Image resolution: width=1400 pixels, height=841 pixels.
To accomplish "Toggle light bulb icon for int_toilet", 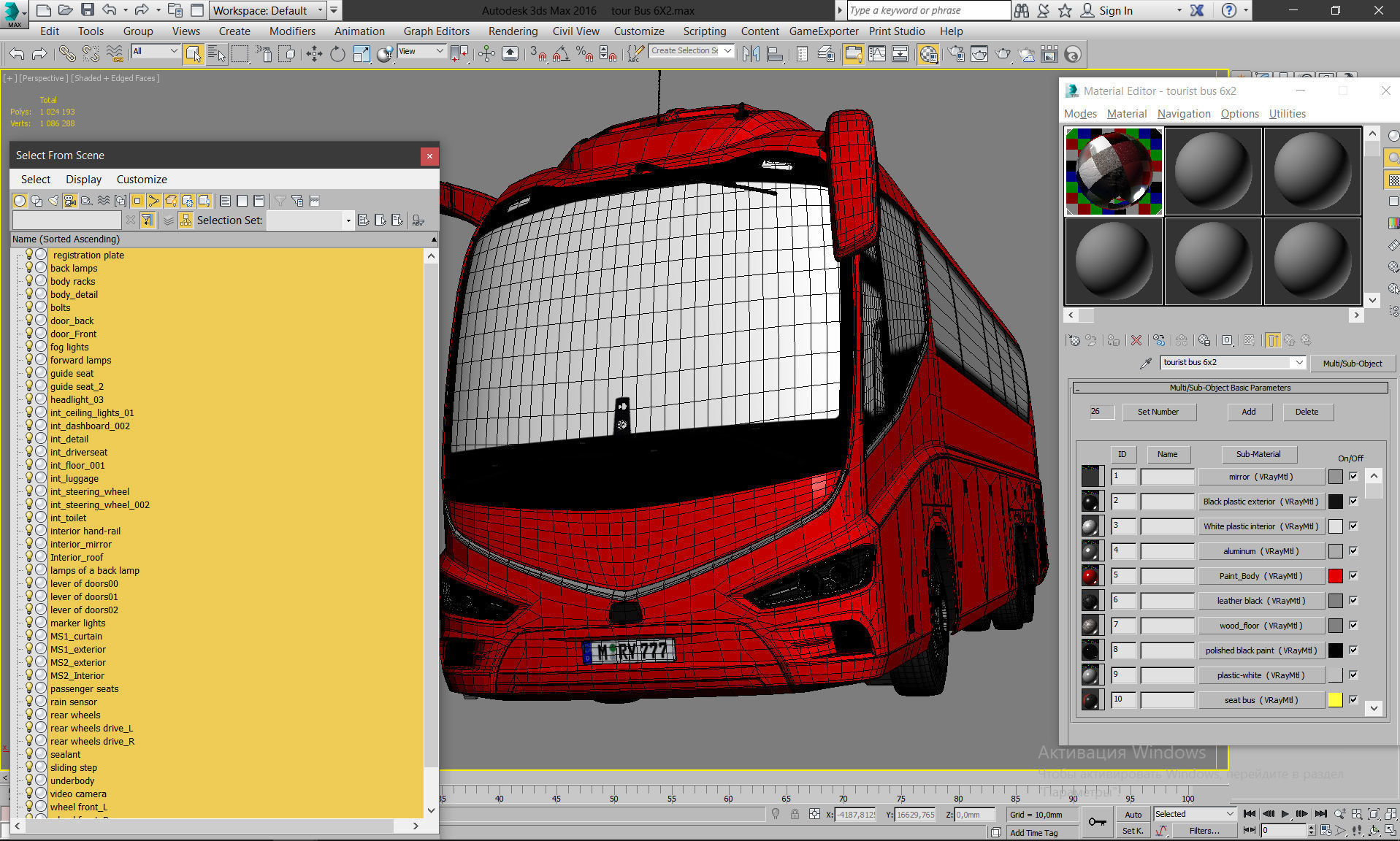I will [29, 518].
